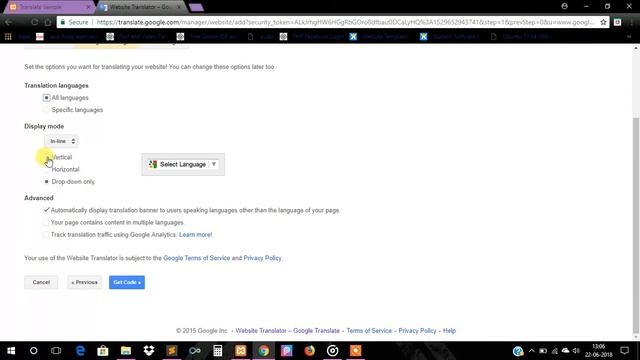Image resolution: width=640 pixels, height=360 pixels.
Task: Switch to the Website Translator tab
Action: coord(141,7)
